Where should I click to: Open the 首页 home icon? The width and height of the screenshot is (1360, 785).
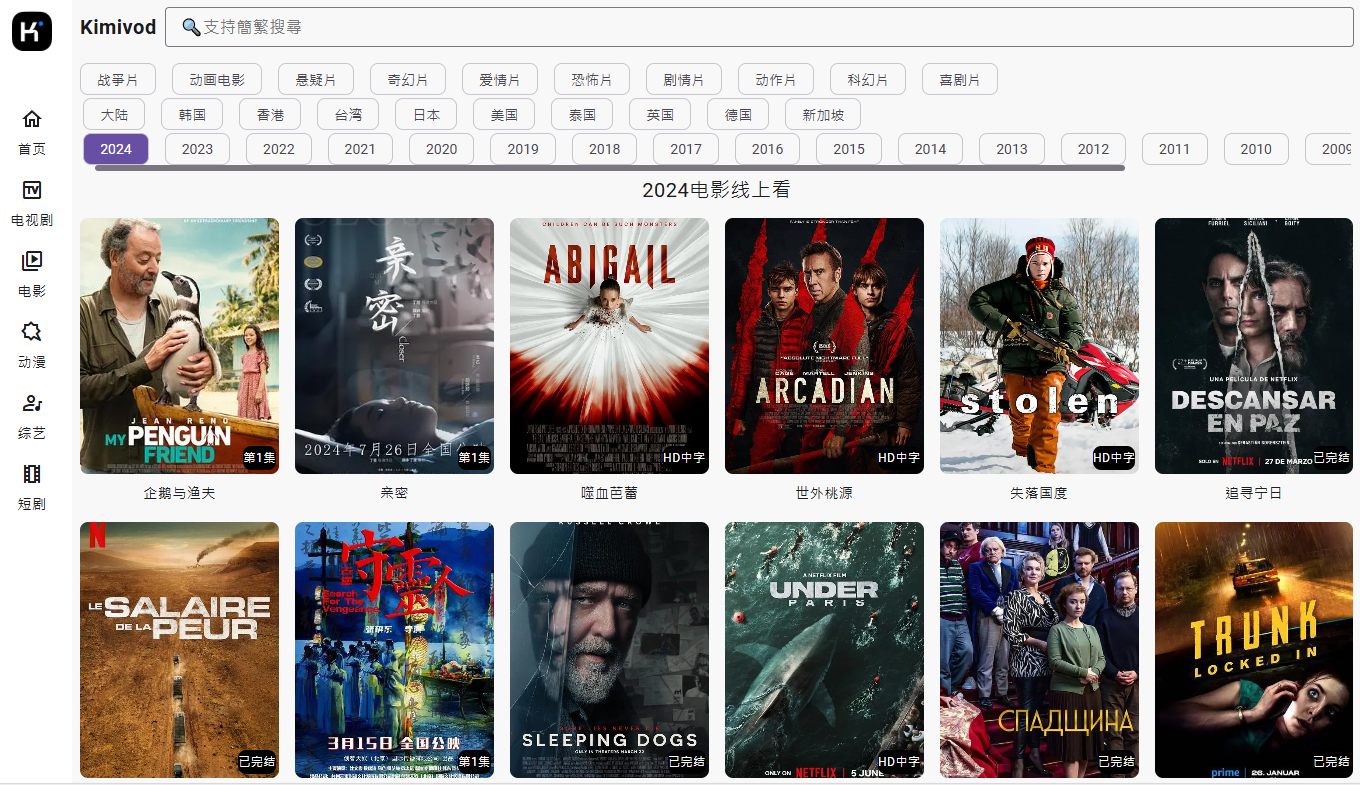click(32, 119)
